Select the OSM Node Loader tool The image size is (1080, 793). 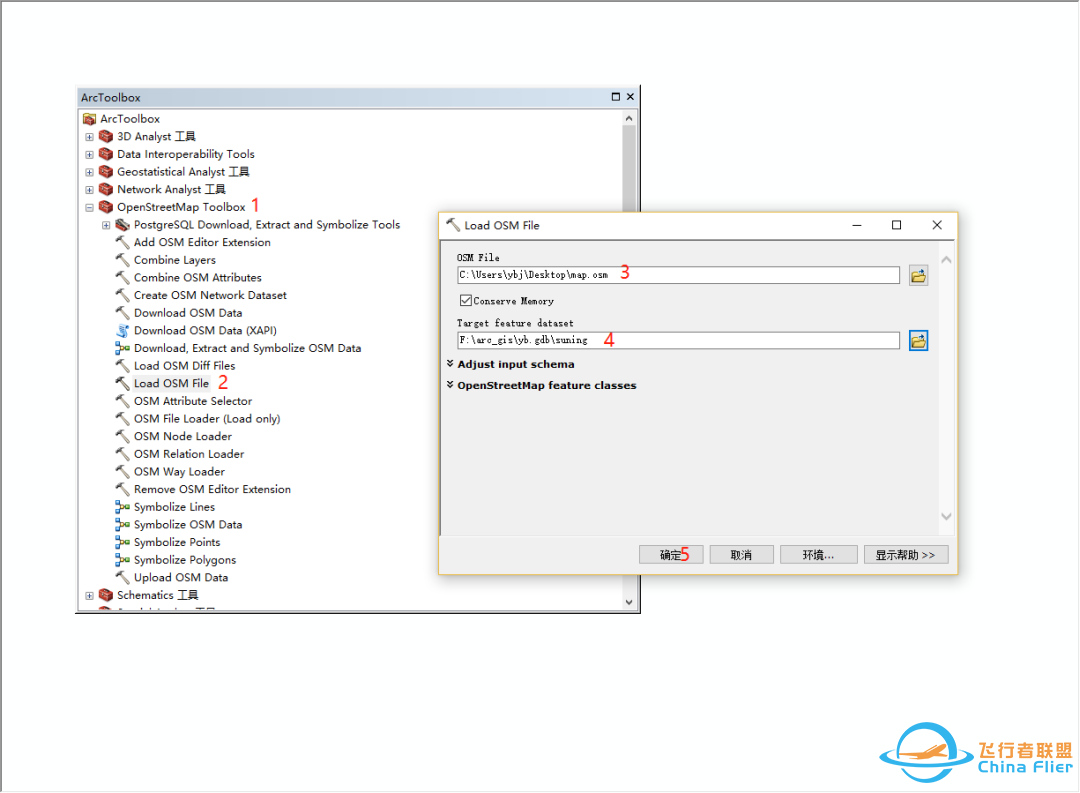pyautogui.click(x=183, y=436)
